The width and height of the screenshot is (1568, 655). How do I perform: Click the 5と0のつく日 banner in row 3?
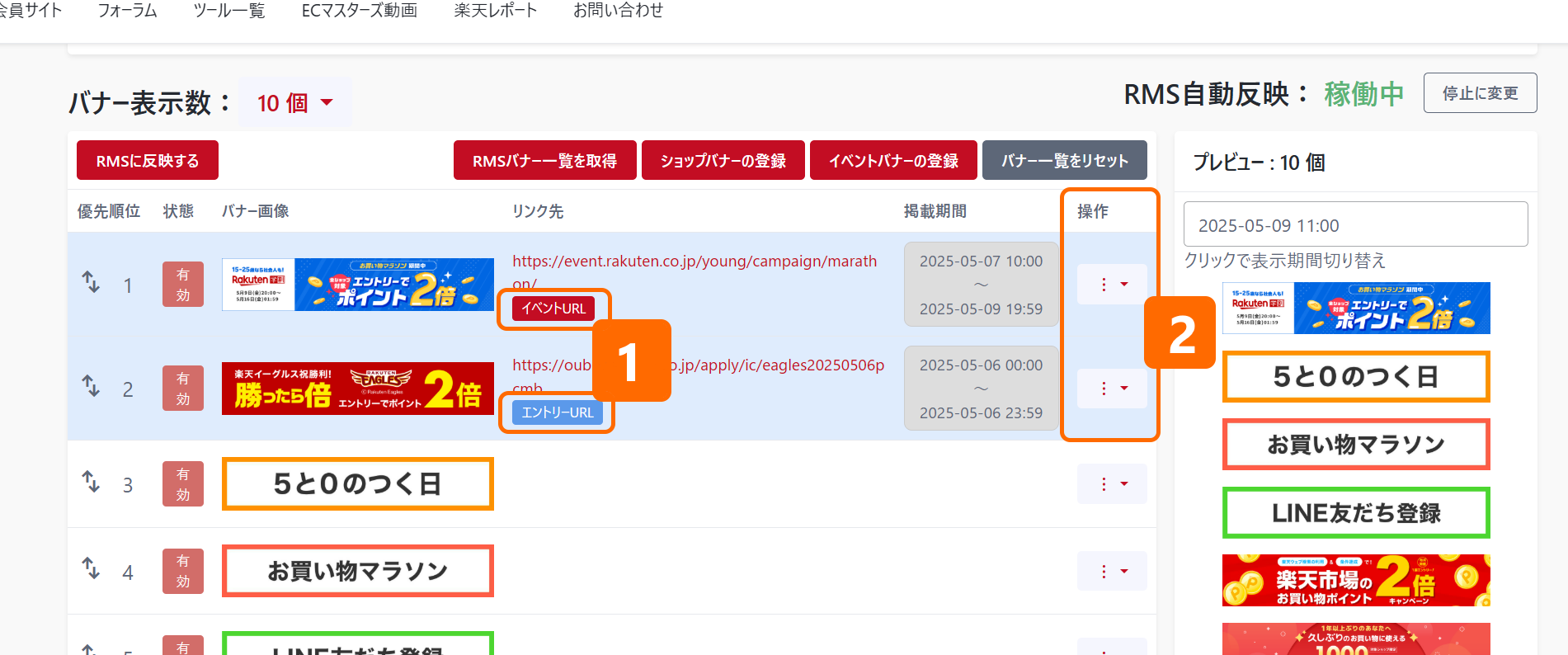358,484
